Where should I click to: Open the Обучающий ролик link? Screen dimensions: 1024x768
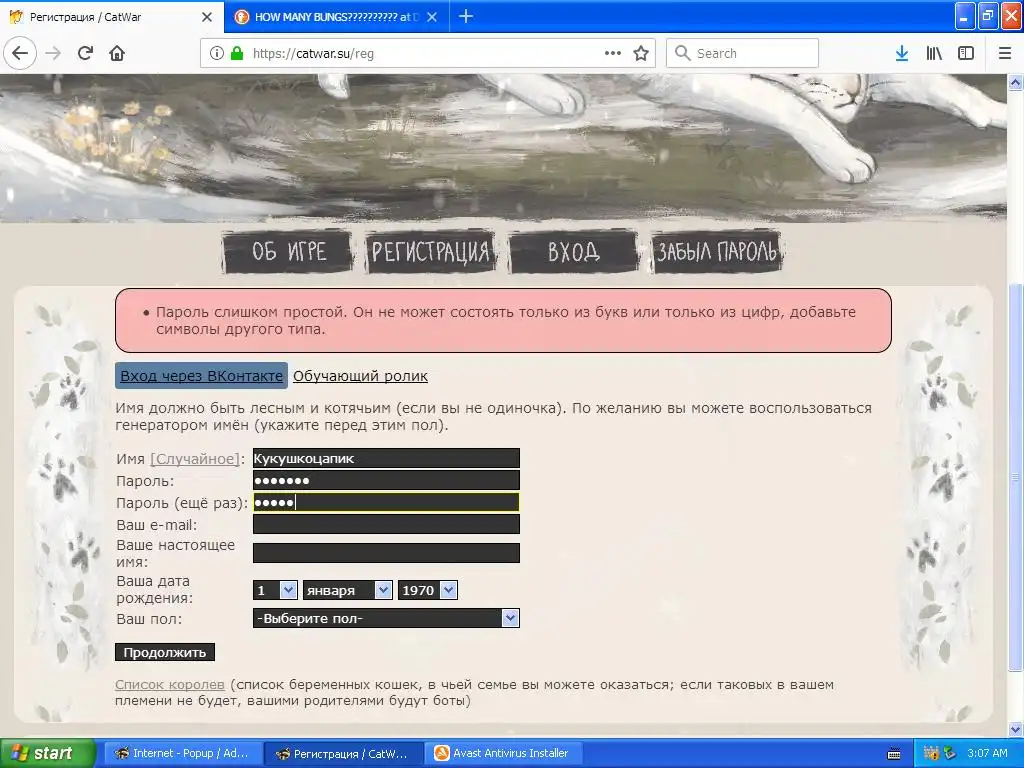[x=360, y=376]
